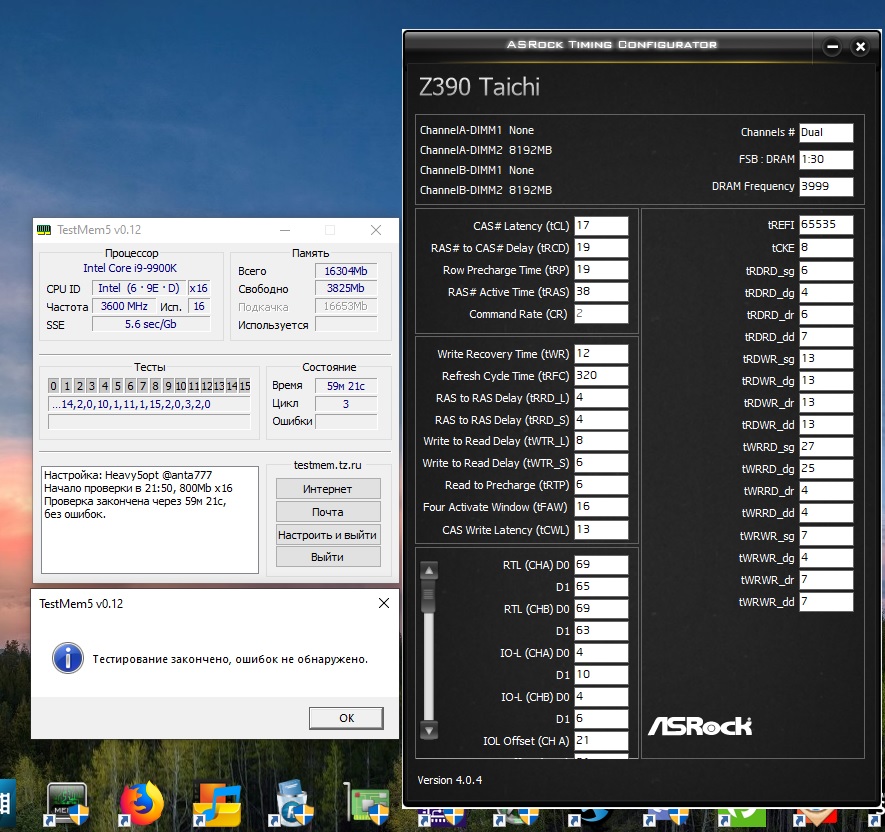Select test number 0 box
885x832 pixels.
pos(53,386)
